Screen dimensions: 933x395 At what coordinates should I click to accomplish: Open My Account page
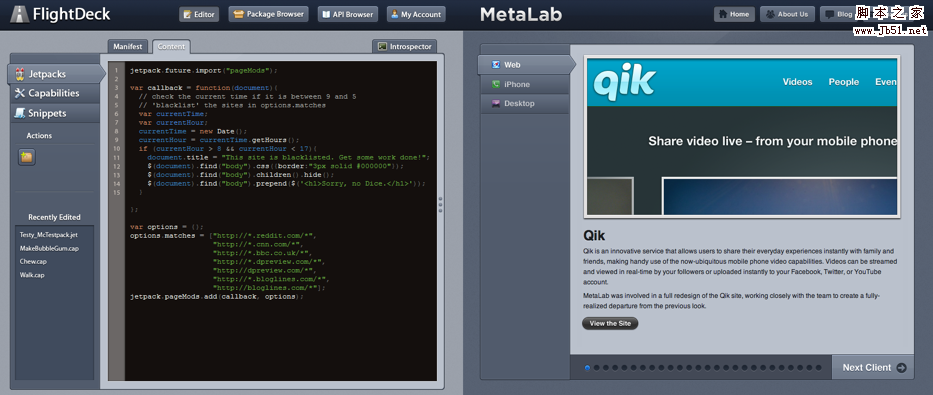coord(416,14)
